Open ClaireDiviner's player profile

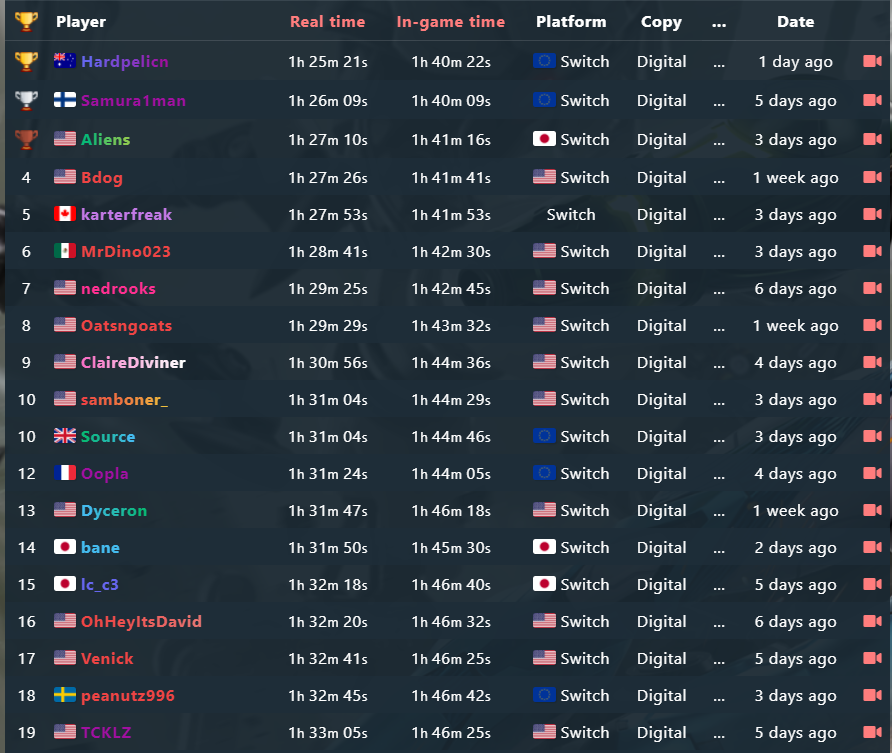(x=133, y=362)
